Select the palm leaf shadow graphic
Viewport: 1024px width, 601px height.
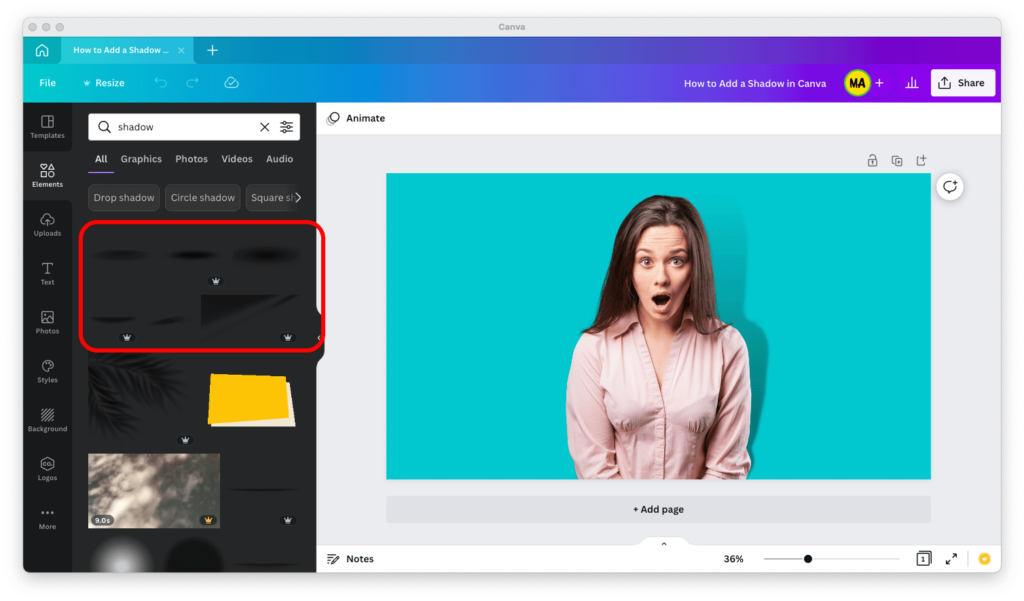click(142, 400)
